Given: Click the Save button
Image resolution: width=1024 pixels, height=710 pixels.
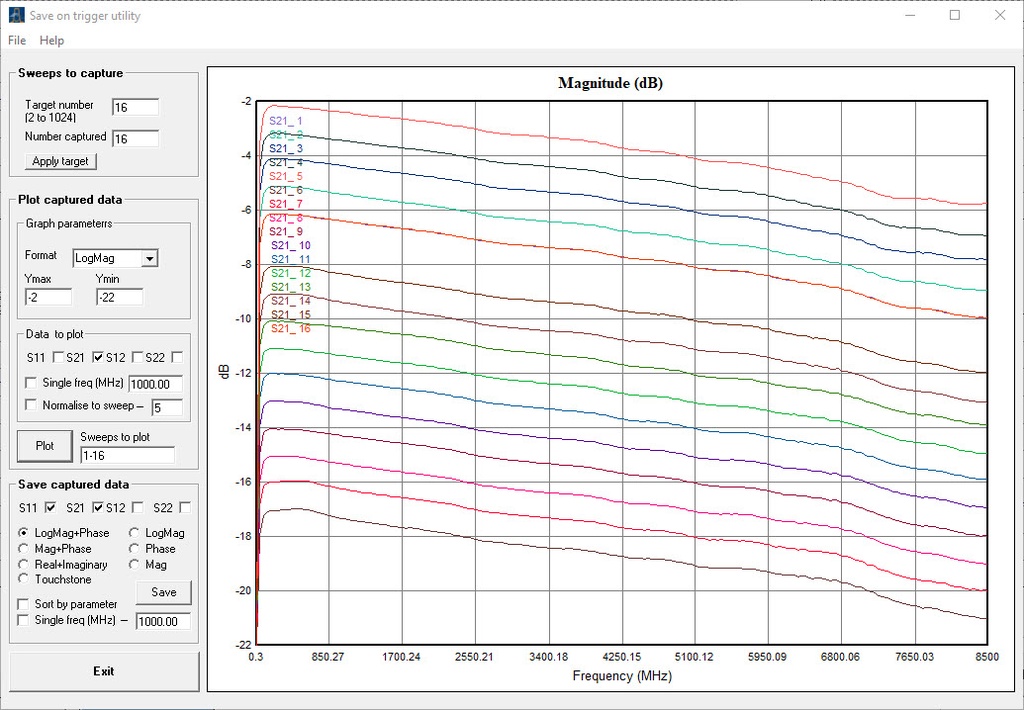Looking at the screenshot, I should point(164,592).
